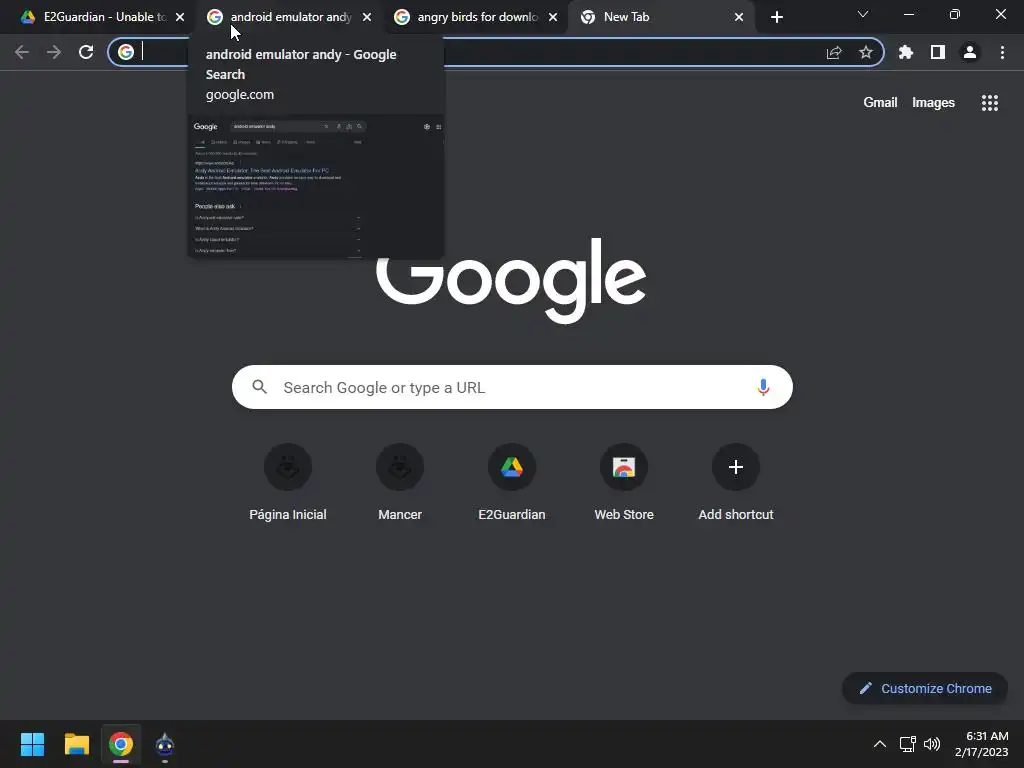The width and height of the screenshot is (1024, 768).
Task: Open Gmail link
Action: 880,103
